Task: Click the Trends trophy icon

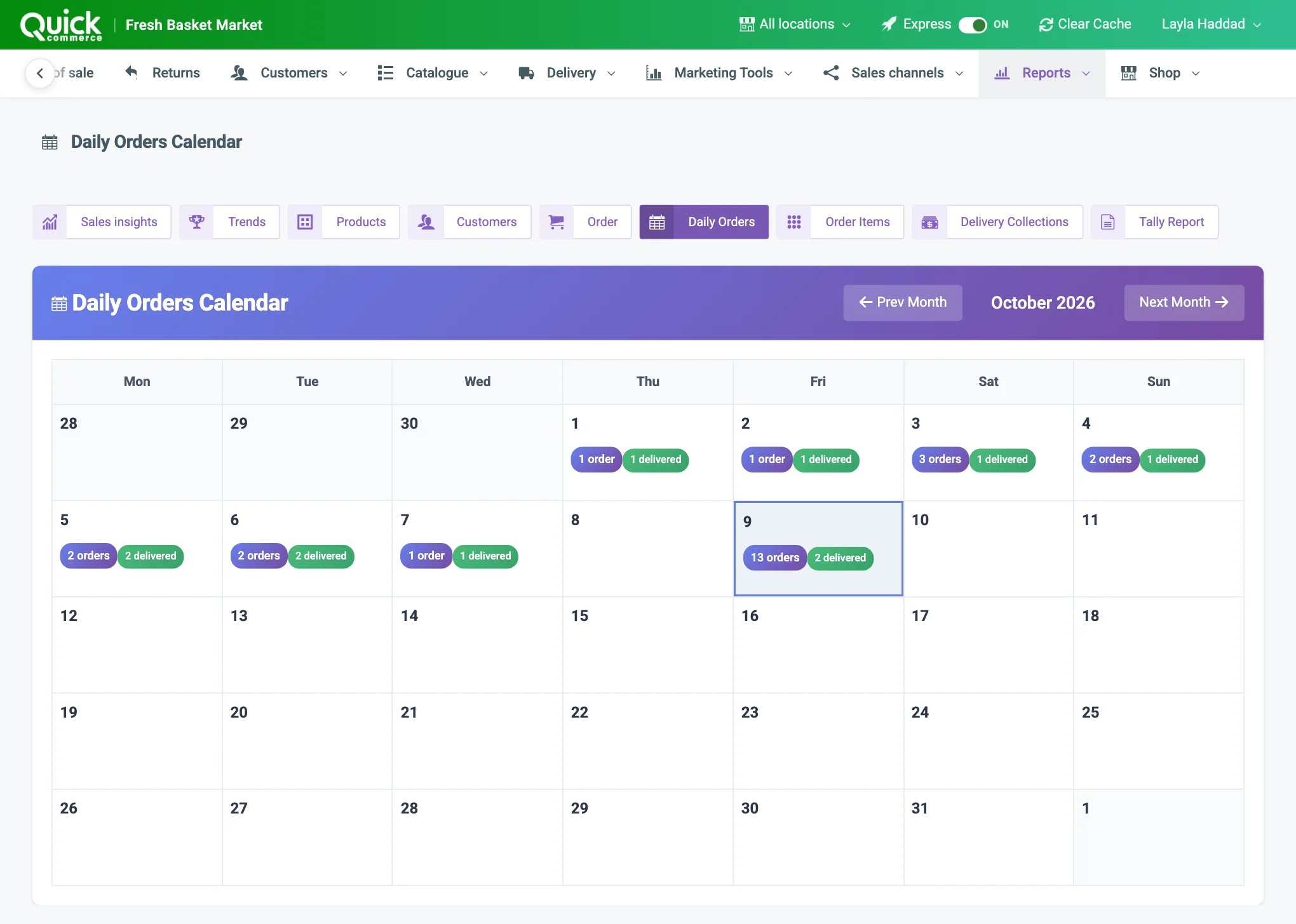Action: [x=197, y=222]
